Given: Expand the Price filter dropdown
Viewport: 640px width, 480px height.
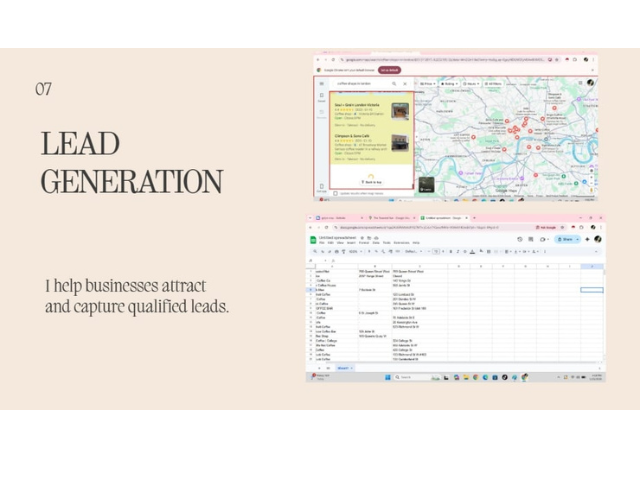Looking at the screenshot, I should click(428, 84).
